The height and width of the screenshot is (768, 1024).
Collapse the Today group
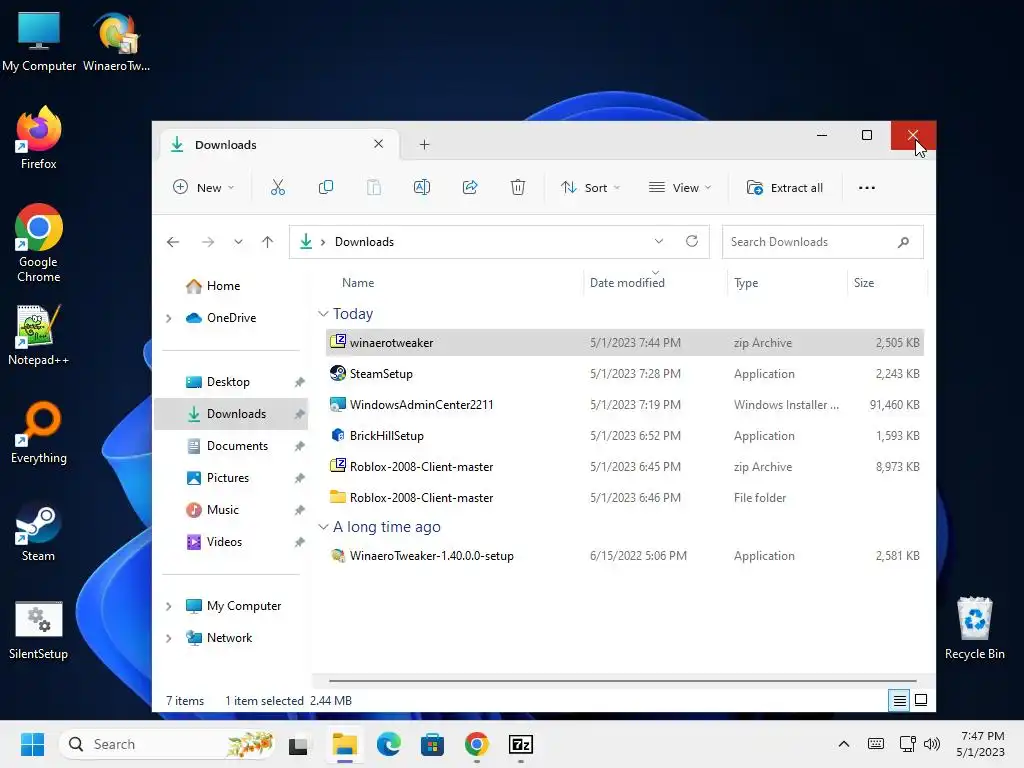pos(323,314)
